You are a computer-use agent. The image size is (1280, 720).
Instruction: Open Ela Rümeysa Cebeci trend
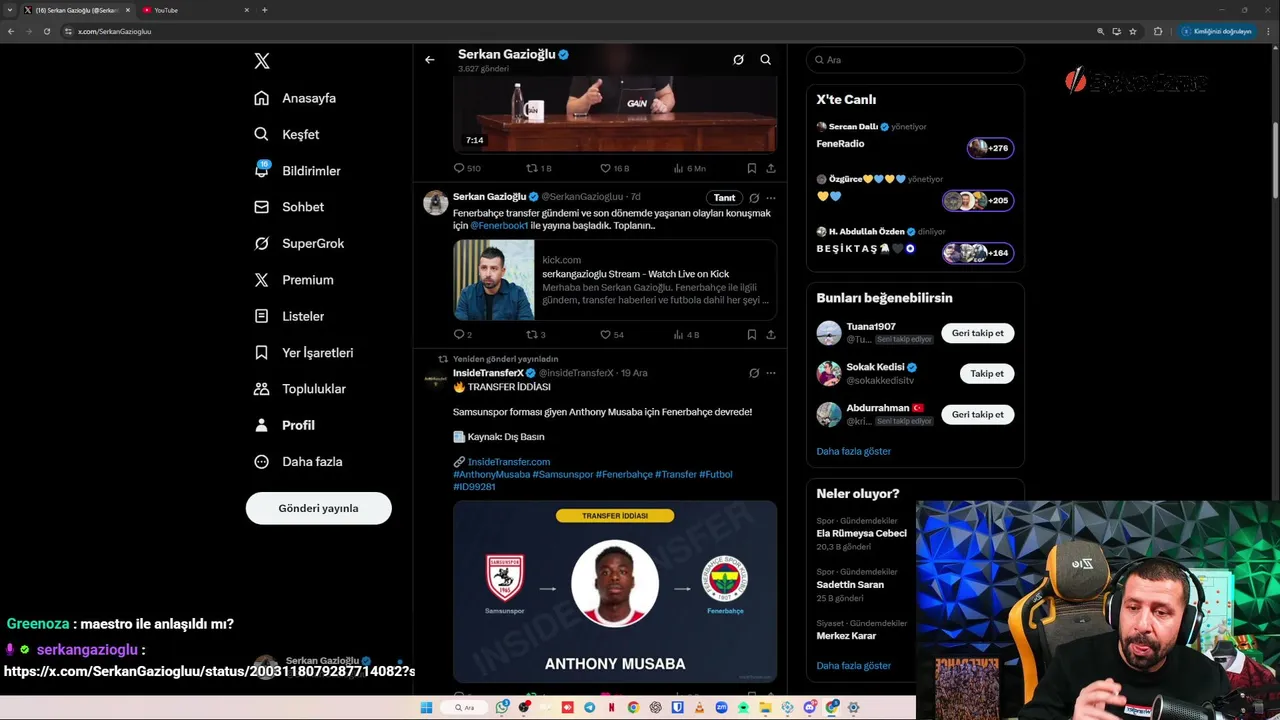click(861, 534)
